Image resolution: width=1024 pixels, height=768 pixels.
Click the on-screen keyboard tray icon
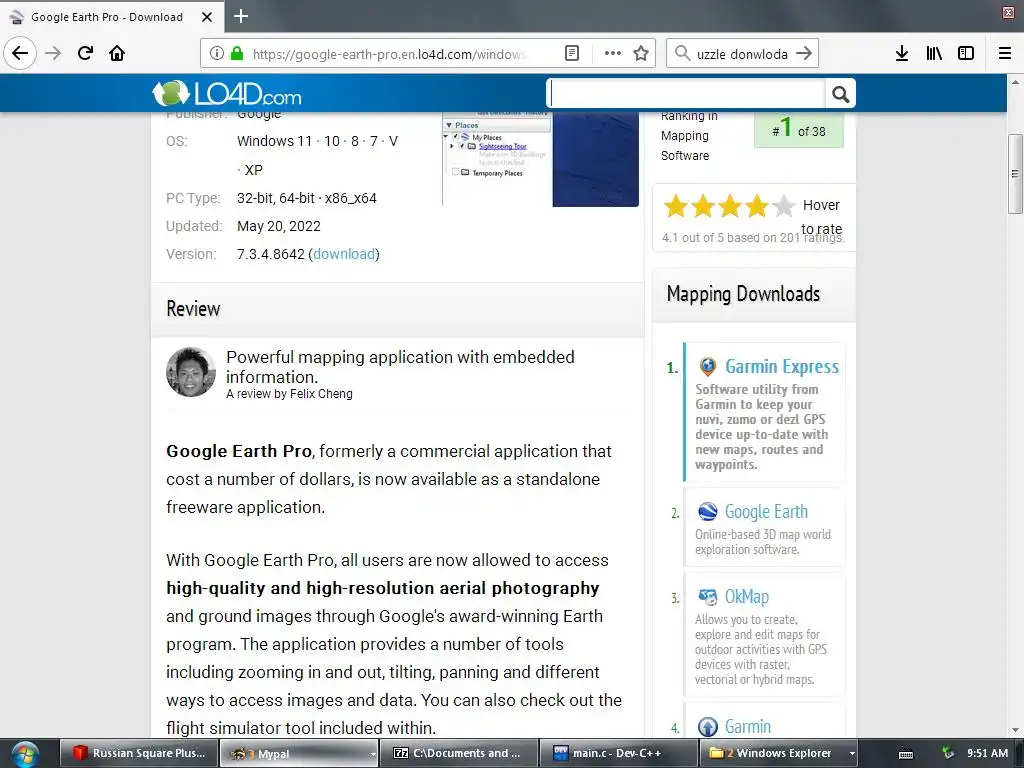pyautogui.click(x=906, y=754)
